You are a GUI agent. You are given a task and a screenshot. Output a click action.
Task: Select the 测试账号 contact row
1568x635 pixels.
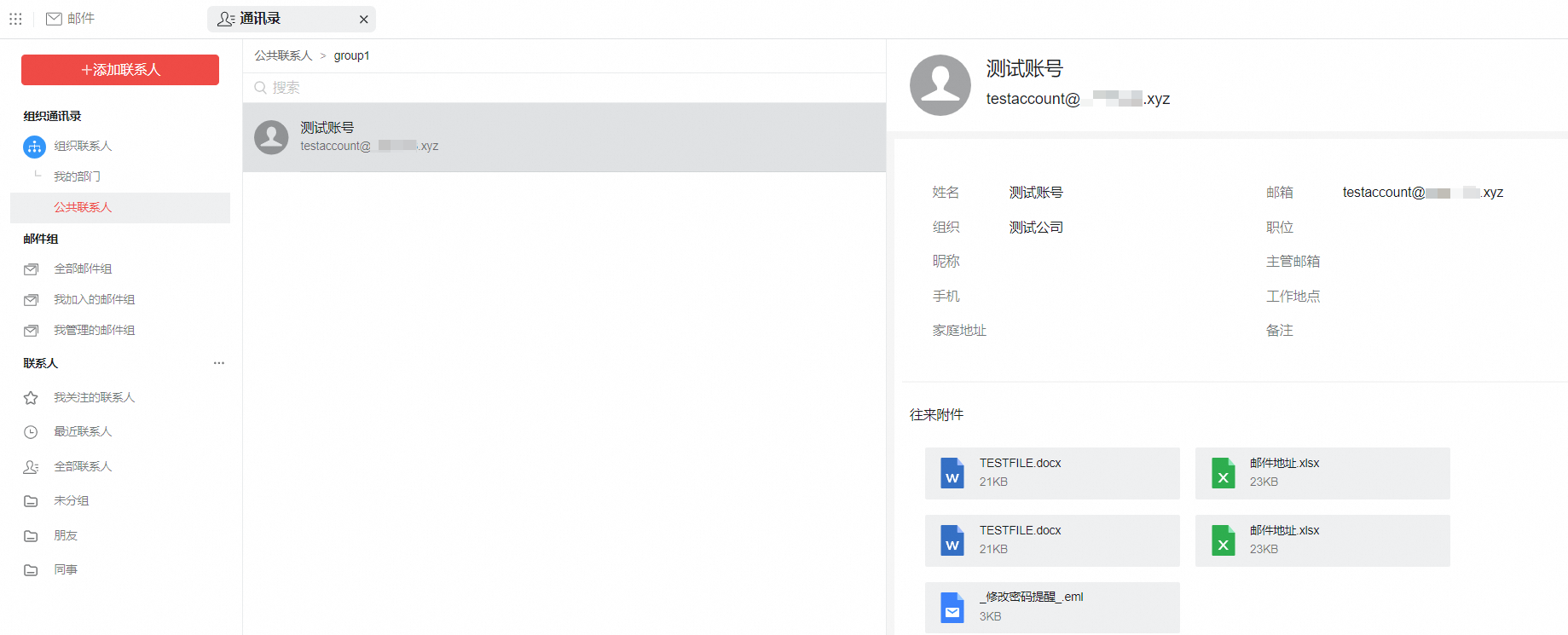click(564, 137)
